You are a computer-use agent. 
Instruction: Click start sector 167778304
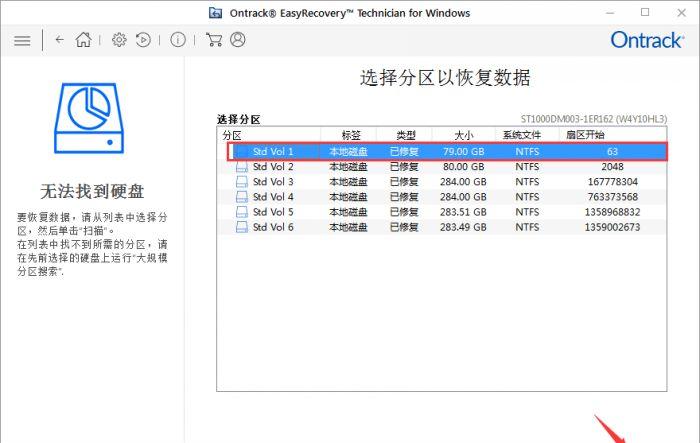(x=612, y=182)
